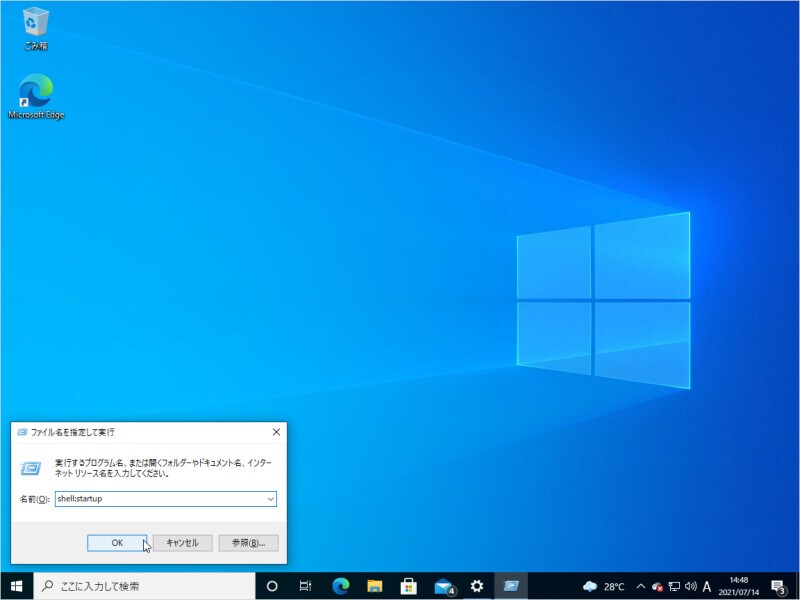Open the volume control from the system tray
Image resolution: width=800 pixels, height=600 pixels.
click(x=691, y=587)
